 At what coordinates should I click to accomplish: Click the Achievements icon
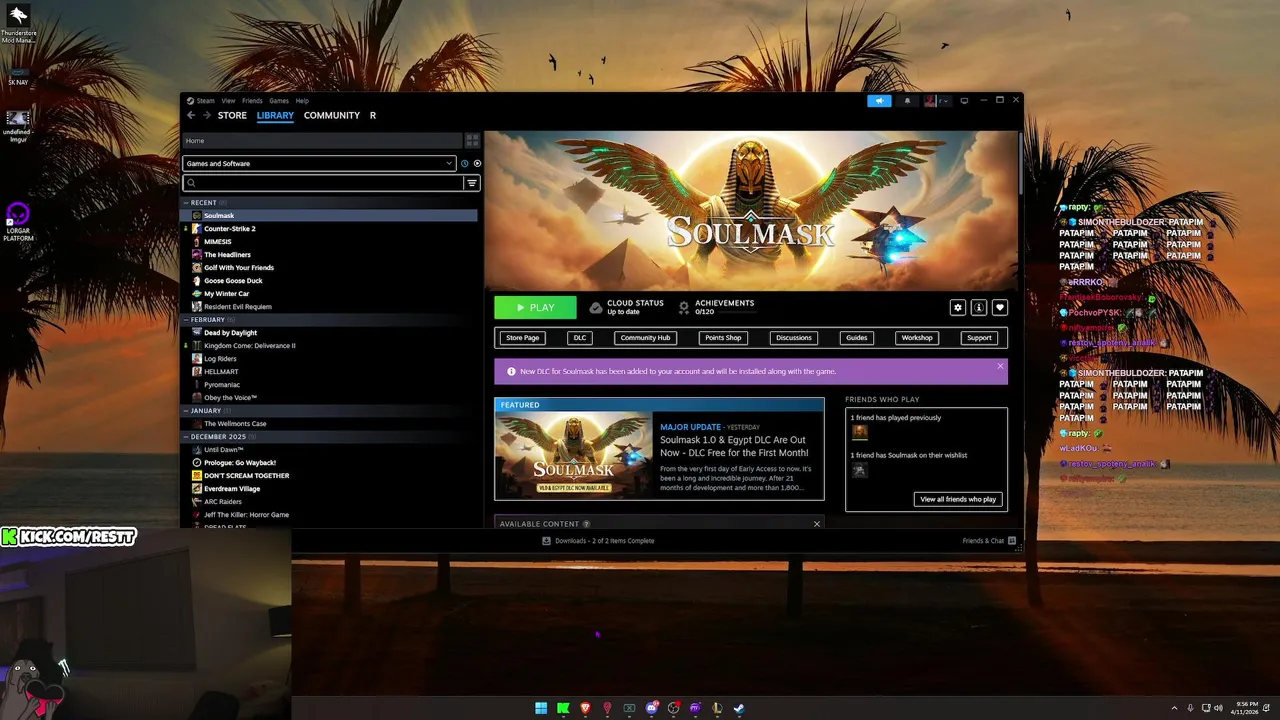(684, 308)
